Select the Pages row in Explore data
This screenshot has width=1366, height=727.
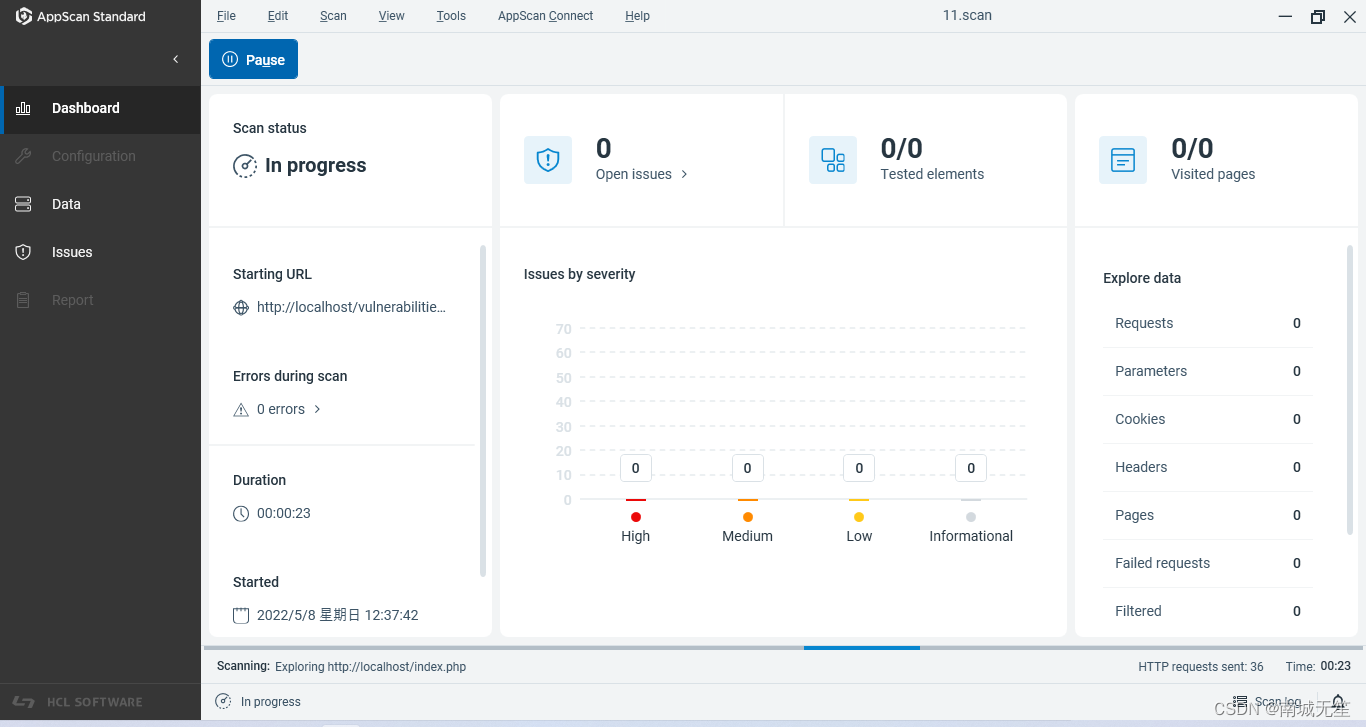point(1207,515)
